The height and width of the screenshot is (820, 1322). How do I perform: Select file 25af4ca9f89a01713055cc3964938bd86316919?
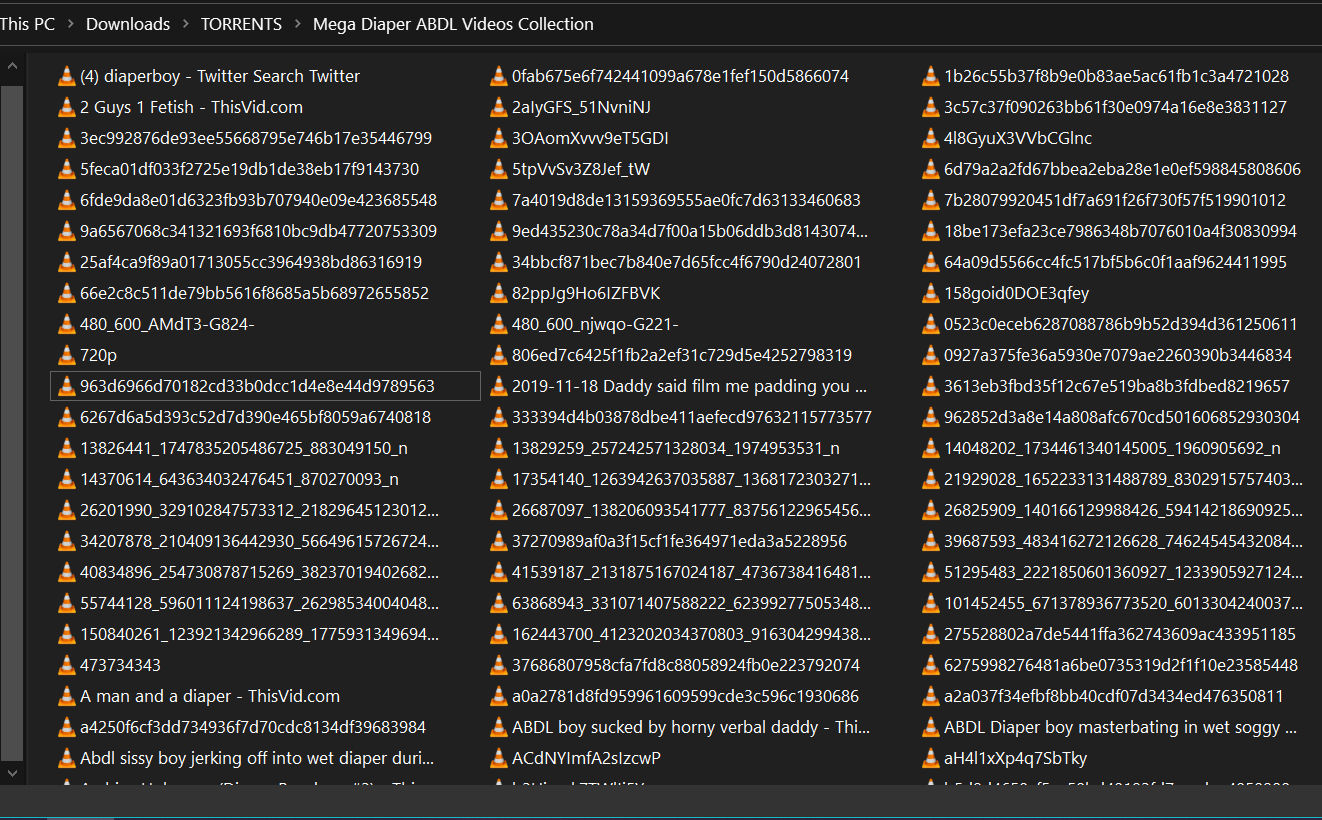(250, 262)
